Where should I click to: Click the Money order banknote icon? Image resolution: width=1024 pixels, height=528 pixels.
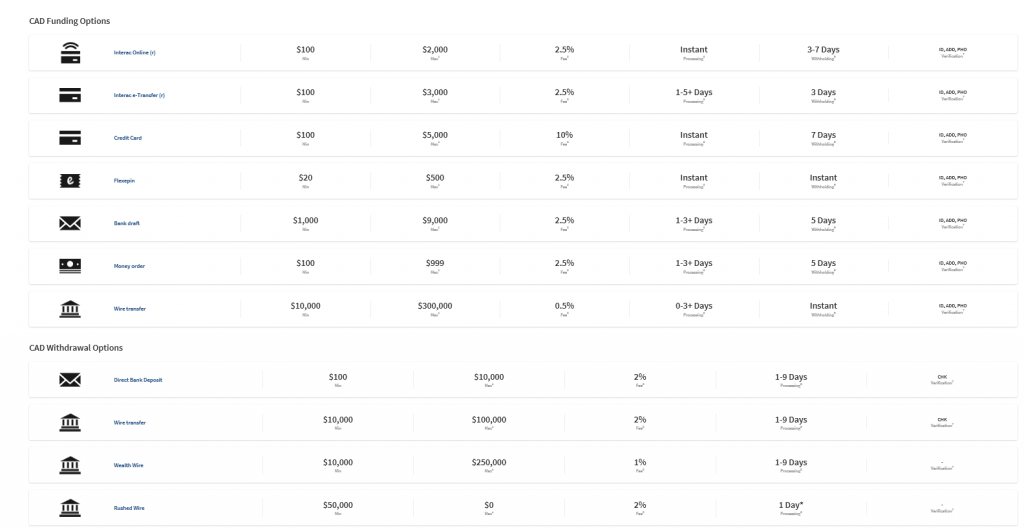pyautogui.click(x=70, y=266)
